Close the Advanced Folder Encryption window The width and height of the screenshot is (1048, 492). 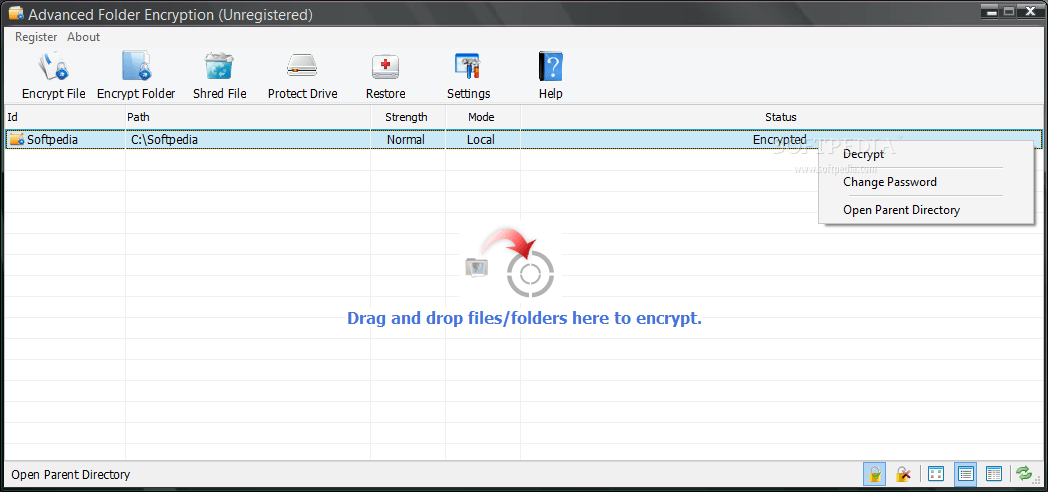(1028, 10)
